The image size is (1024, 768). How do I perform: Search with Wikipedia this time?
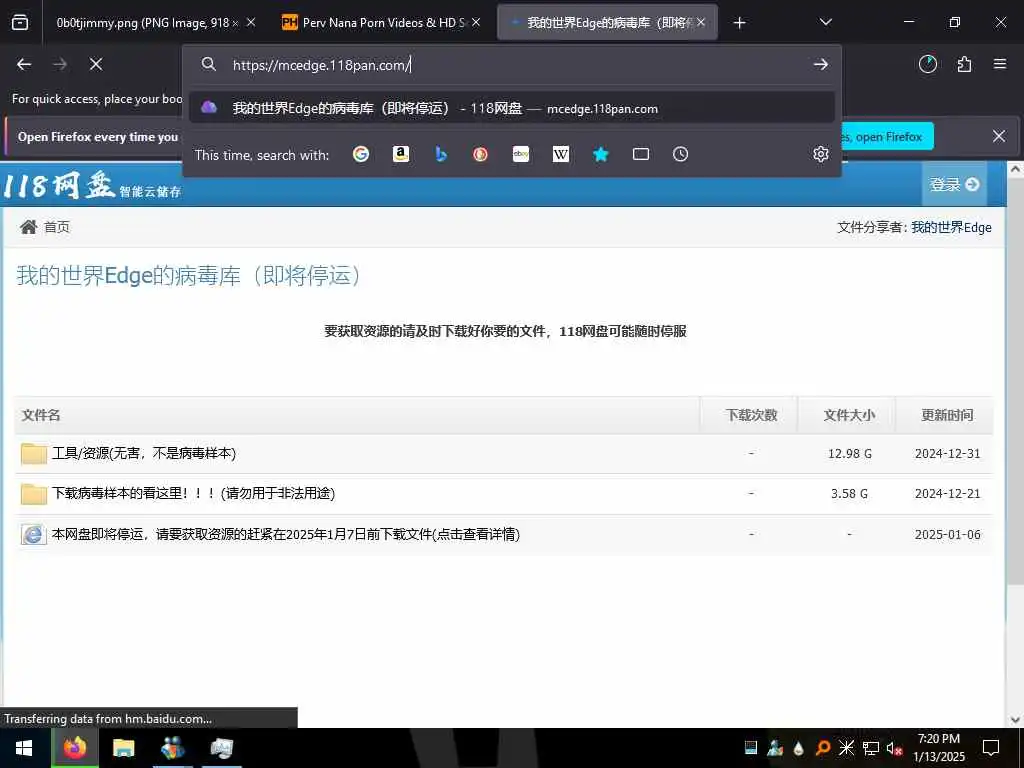[x=561, y=154]
